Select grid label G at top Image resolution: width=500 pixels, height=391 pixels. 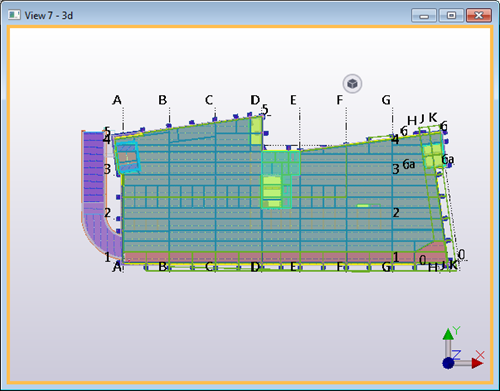coord(386,100)
